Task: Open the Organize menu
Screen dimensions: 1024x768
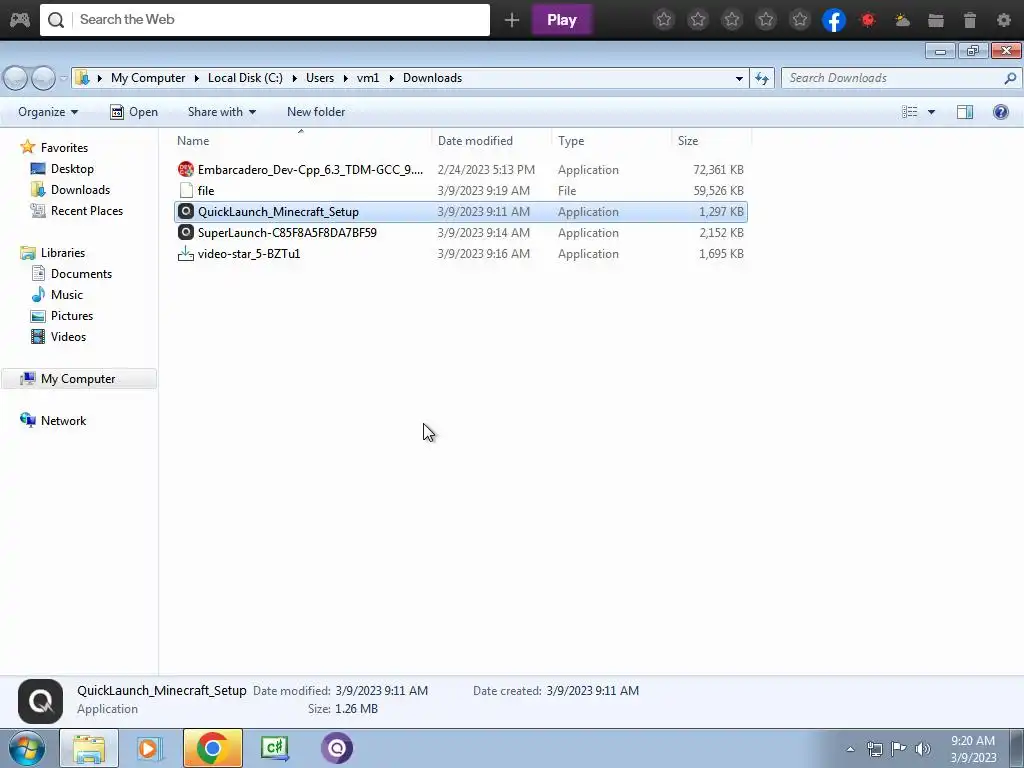Action: pos(48,112)
